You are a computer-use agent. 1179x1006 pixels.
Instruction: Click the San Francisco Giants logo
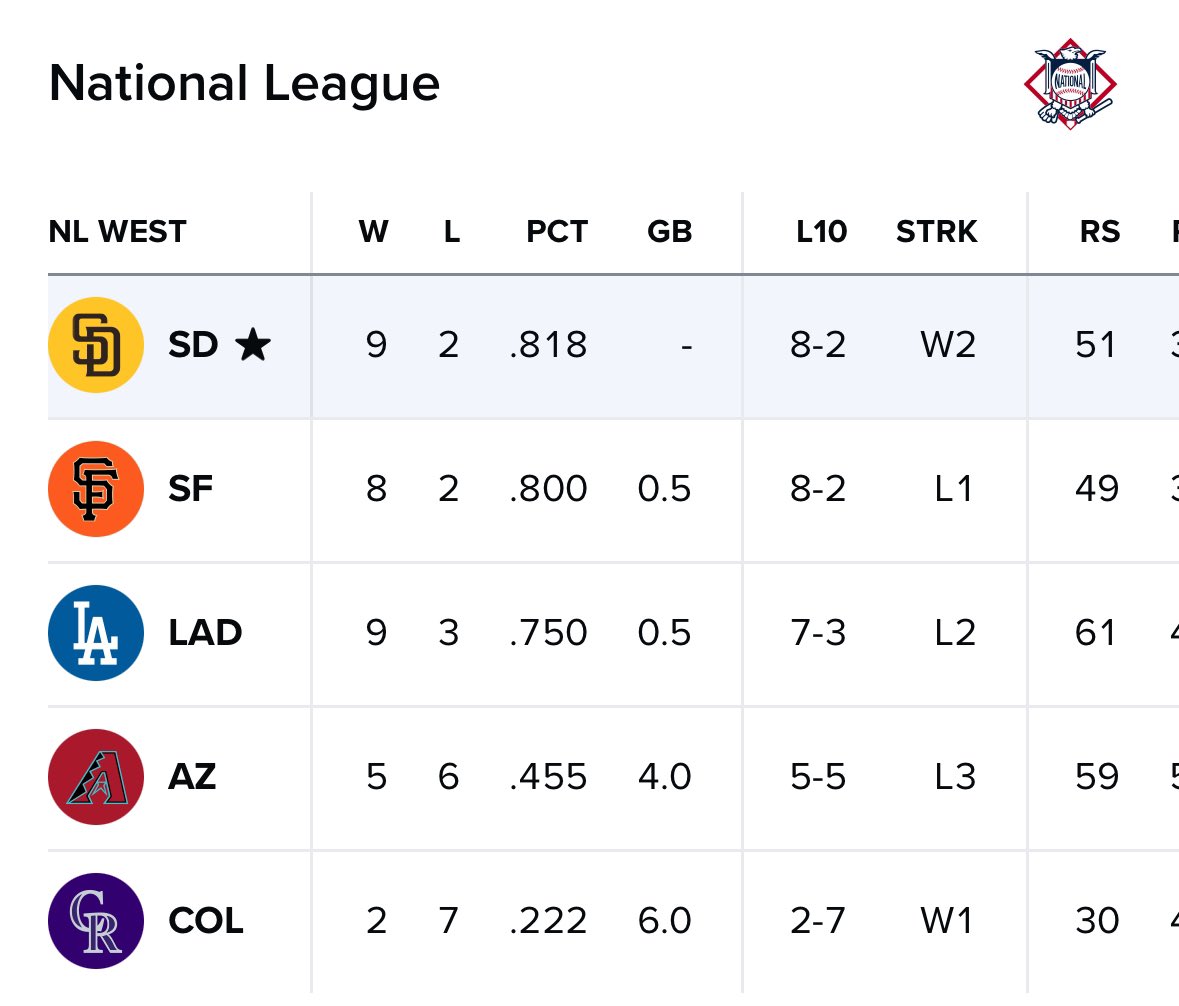click(95, 489)
